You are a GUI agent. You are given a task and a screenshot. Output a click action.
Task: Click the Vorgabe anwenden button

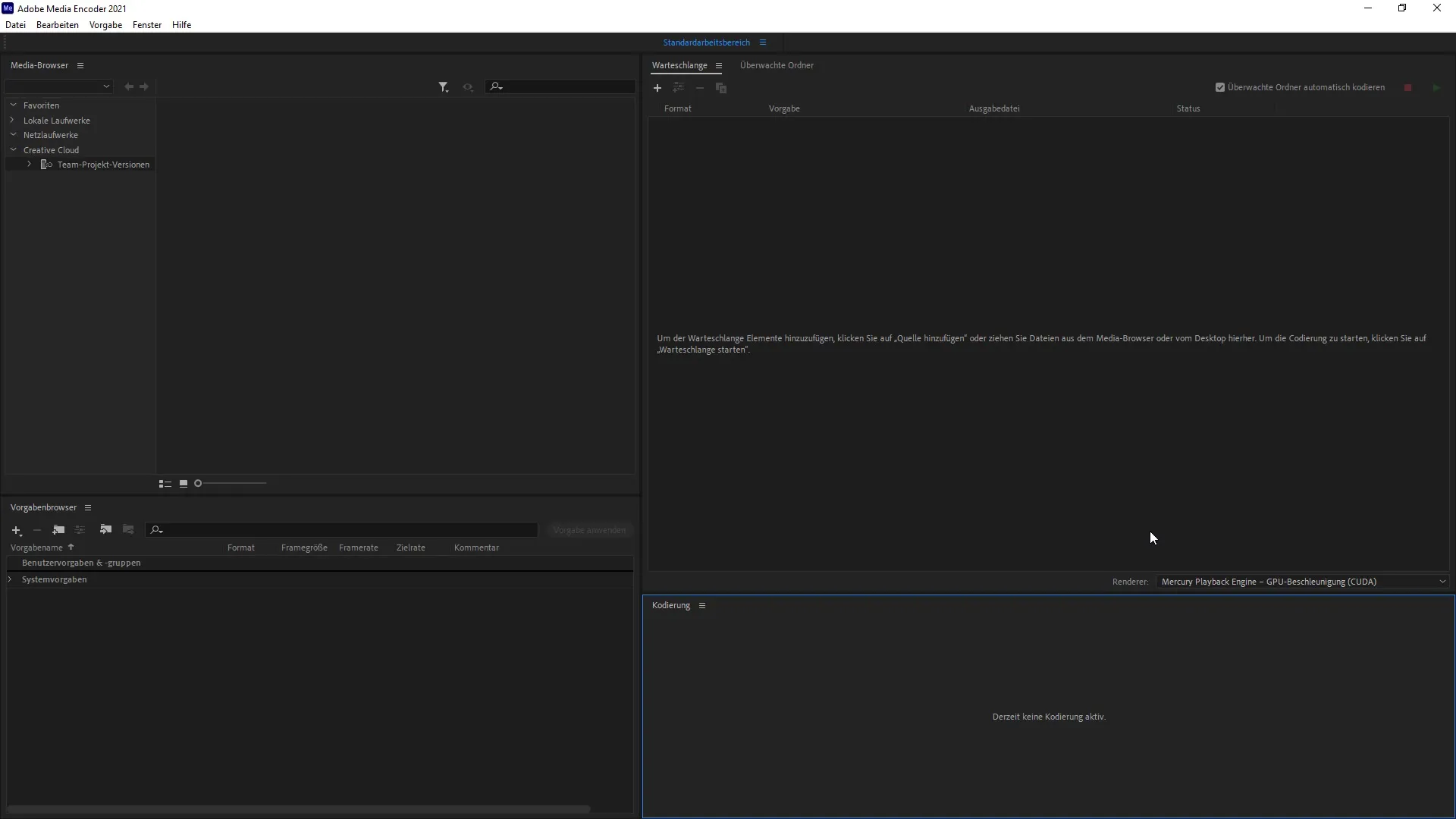589,530
